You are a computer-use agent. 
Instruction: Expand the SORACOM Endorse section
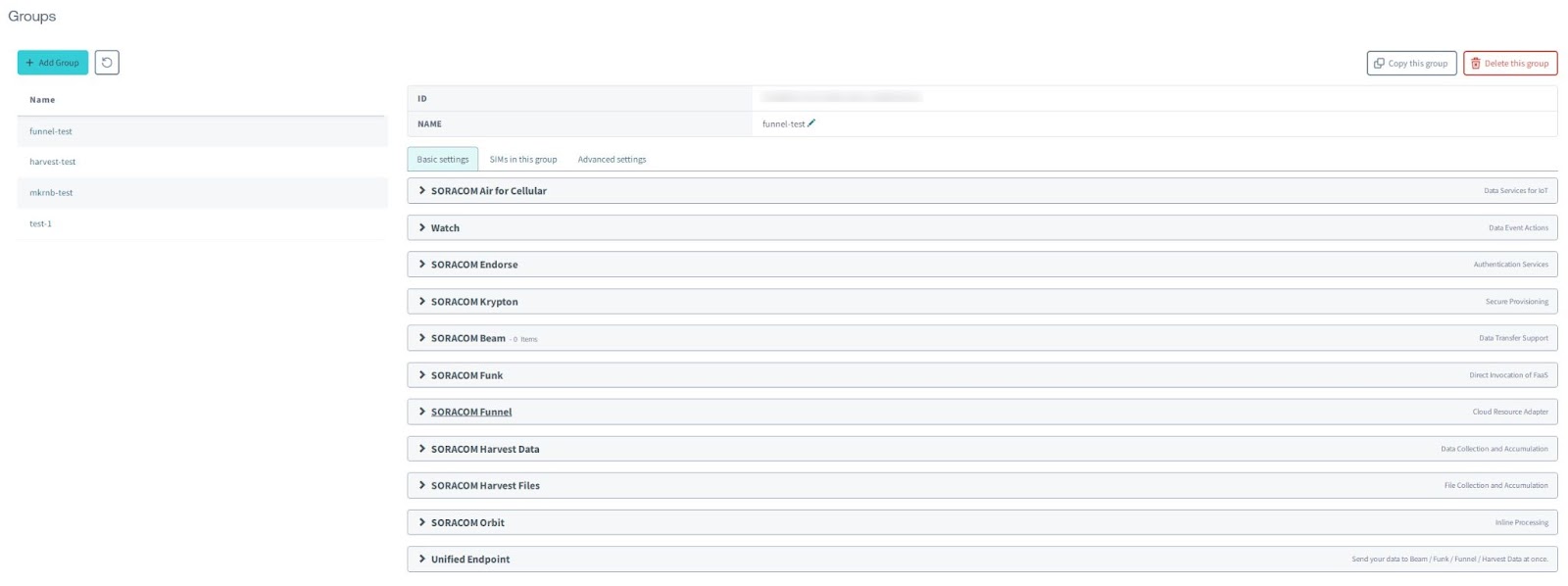pos(982,265)
